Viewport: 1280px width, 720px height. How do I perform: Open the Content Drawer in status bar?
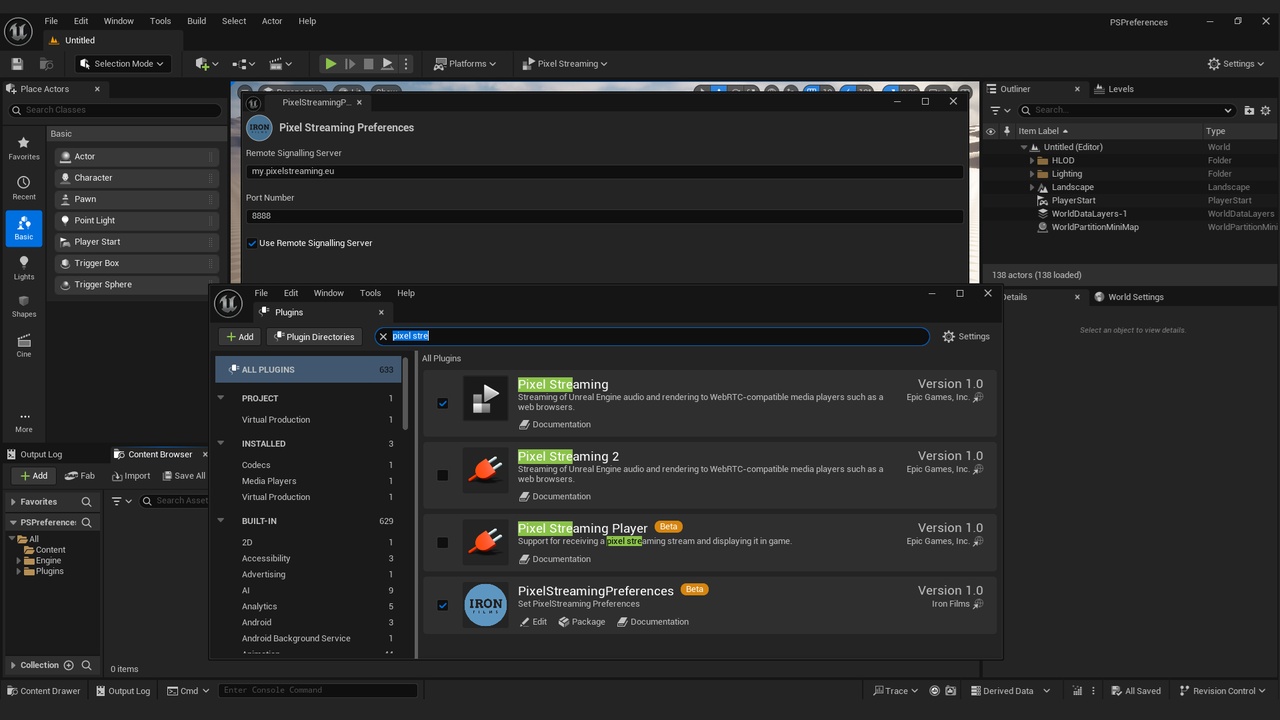click(x=44, y=691)
